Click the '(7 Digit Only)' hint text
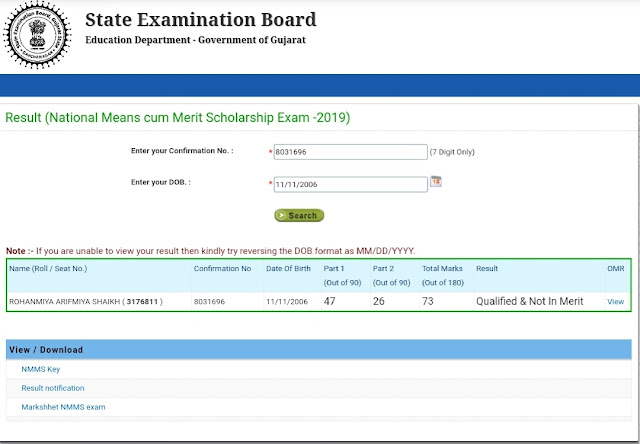Viewport: 640px width, 444px height. click(452, 152)
